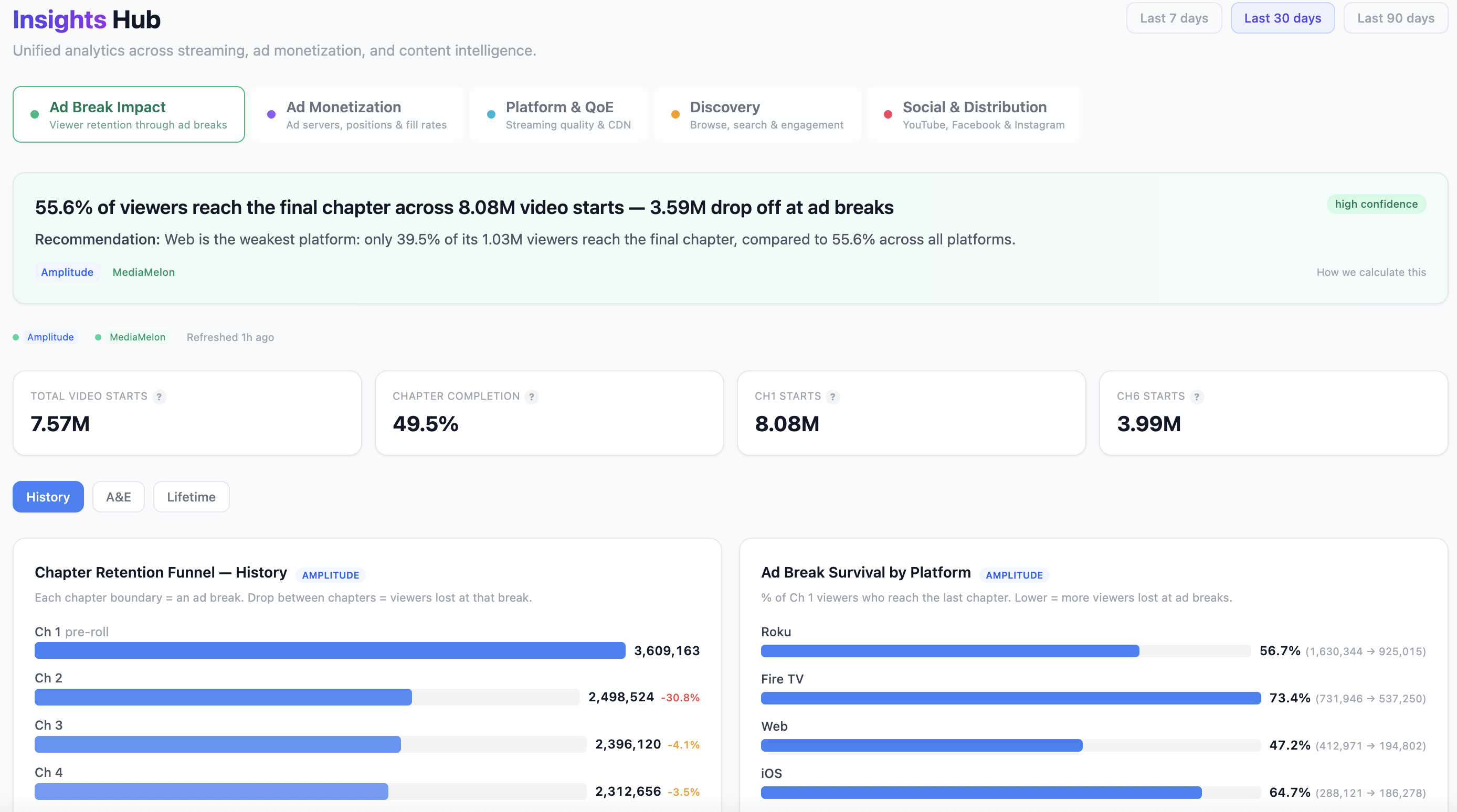
Task: Open the How we calculate this link
Action: 1371,272
